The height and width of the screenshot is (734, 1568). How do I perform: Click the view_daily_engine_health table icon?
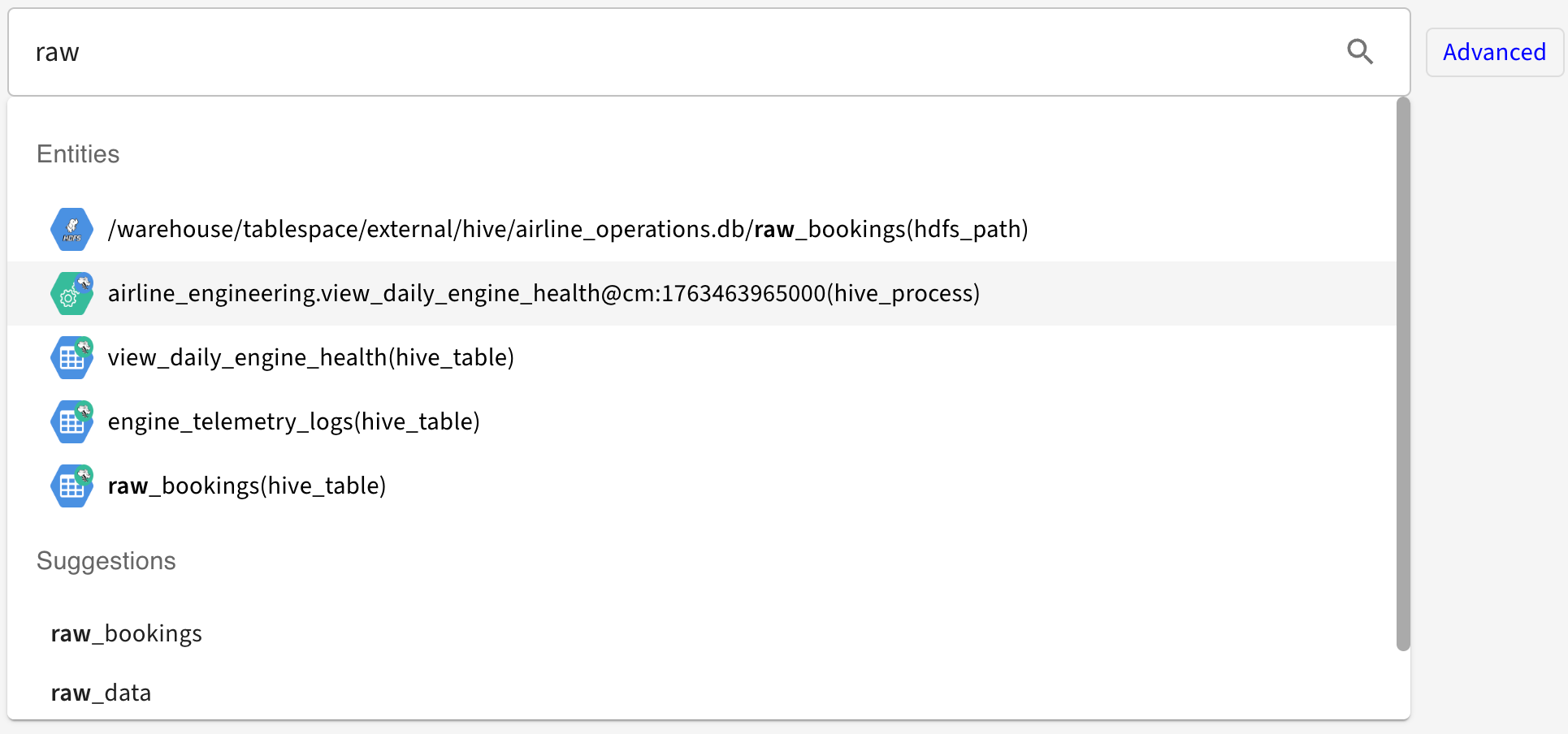click(71, 358)
